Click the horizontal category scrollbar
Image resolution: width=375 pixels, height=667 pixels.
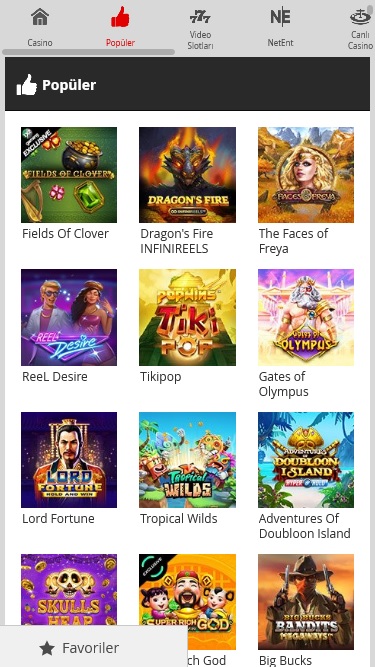click(88, 52)
